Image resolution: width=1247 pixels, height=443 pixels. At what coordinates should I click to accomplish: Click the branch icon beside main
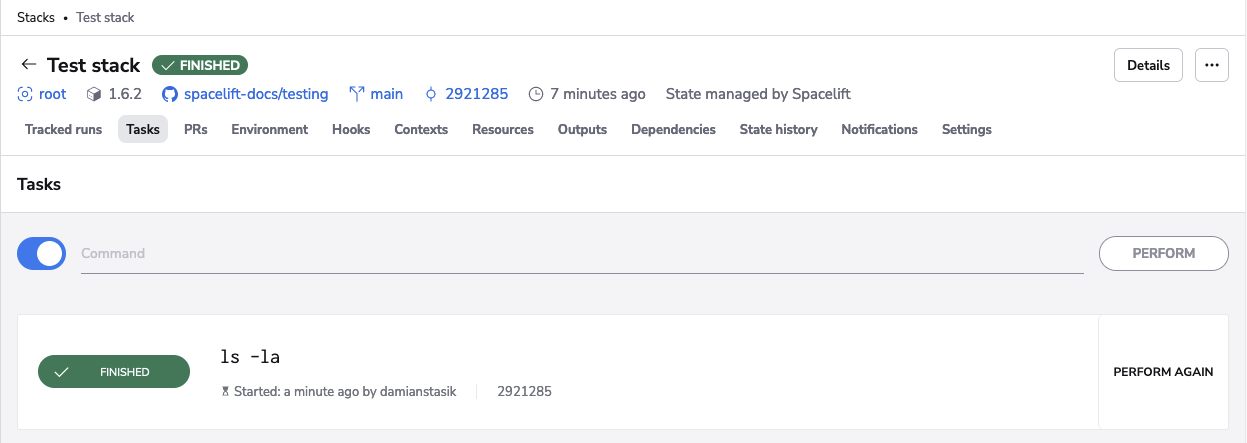click(356, 94)
